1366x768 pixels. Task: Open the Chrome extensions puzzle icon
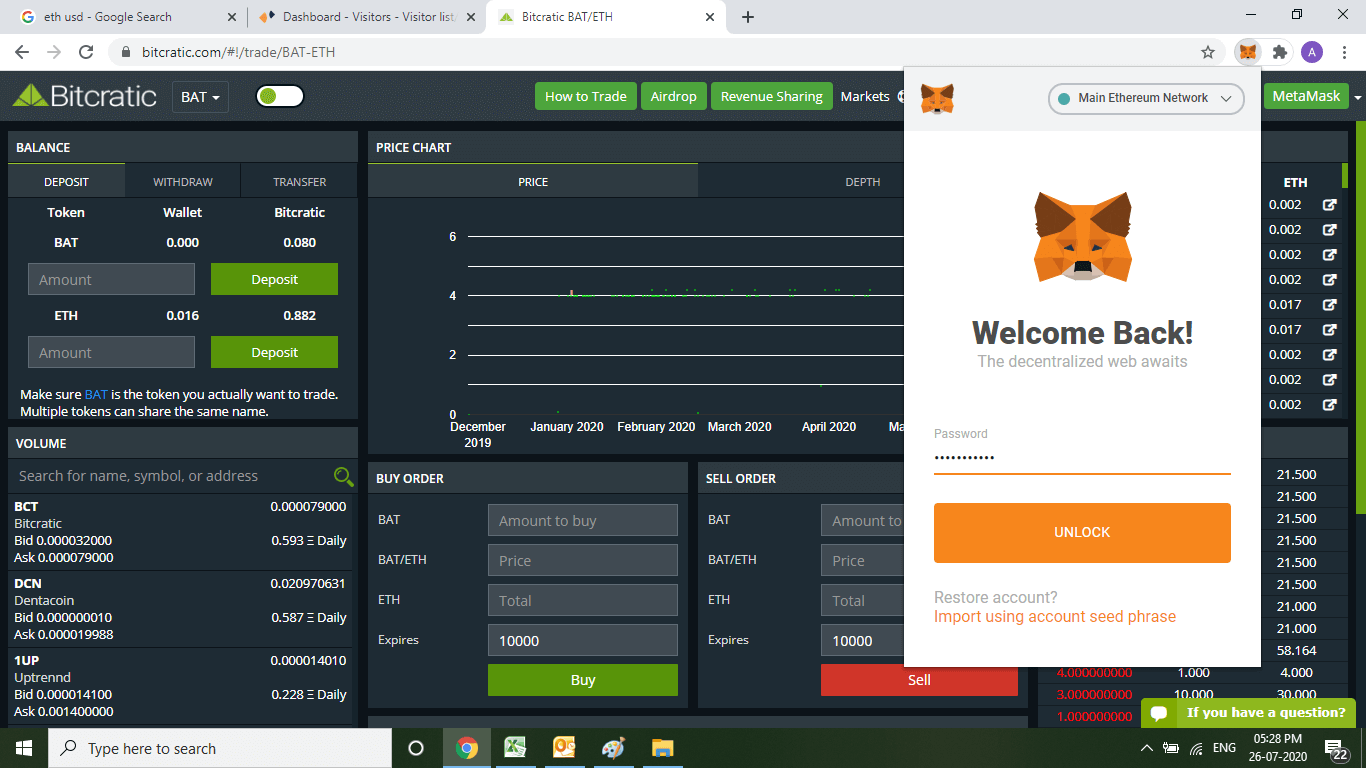[x=1280, y=52]
